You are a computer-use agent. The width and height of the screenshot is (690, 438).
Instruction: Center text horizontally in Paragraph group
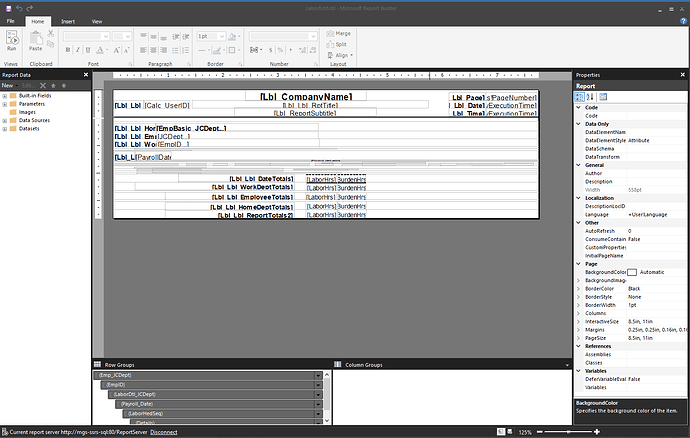click(x=154, y=50)
